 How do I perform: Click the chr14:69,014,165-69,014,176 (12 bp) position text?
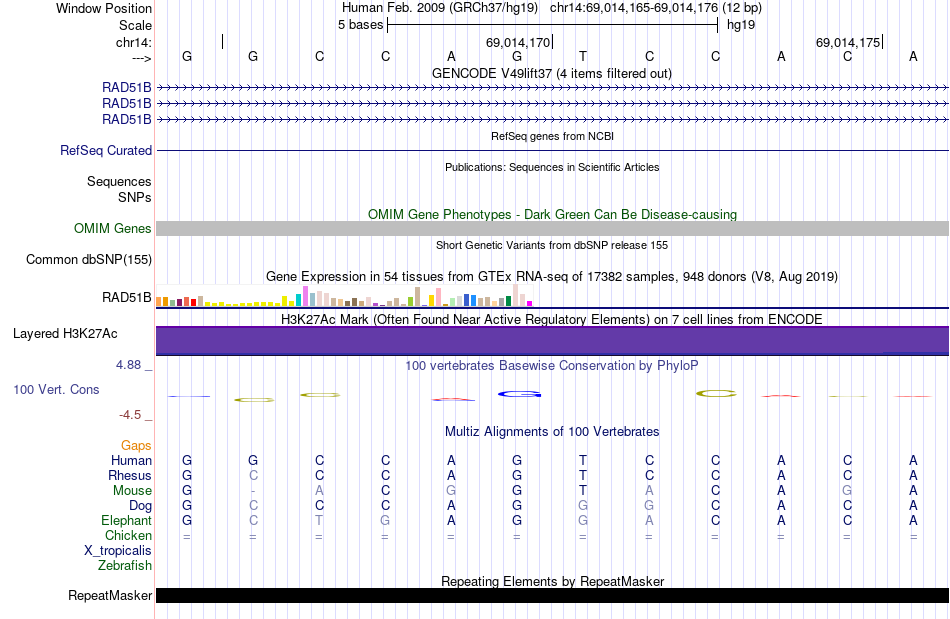(x=656, y=8)
